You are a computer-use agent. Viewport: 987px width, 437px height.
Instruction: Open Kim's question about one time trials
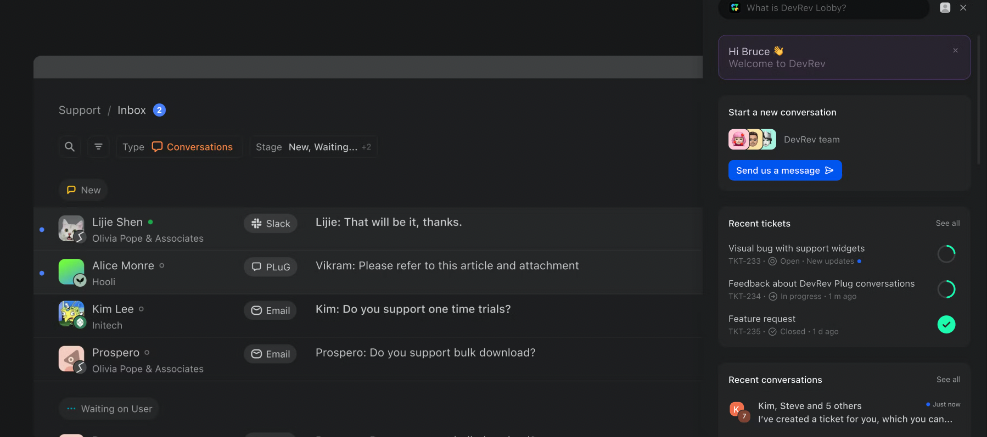coord(413,309)
